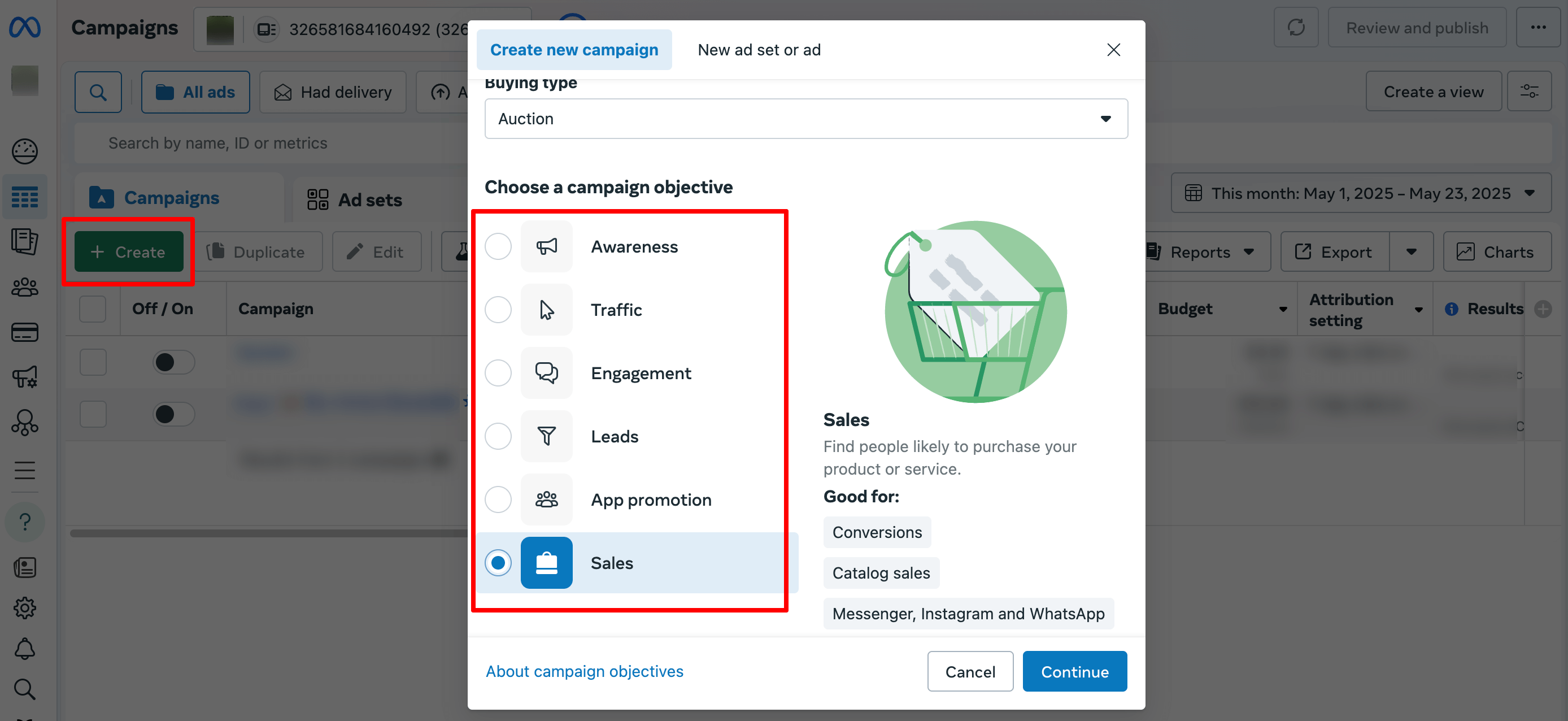The width and height of the screenshot is (1568, 721).
Task: Open All Tools via the hamburger icon
Action: [24, 470]
